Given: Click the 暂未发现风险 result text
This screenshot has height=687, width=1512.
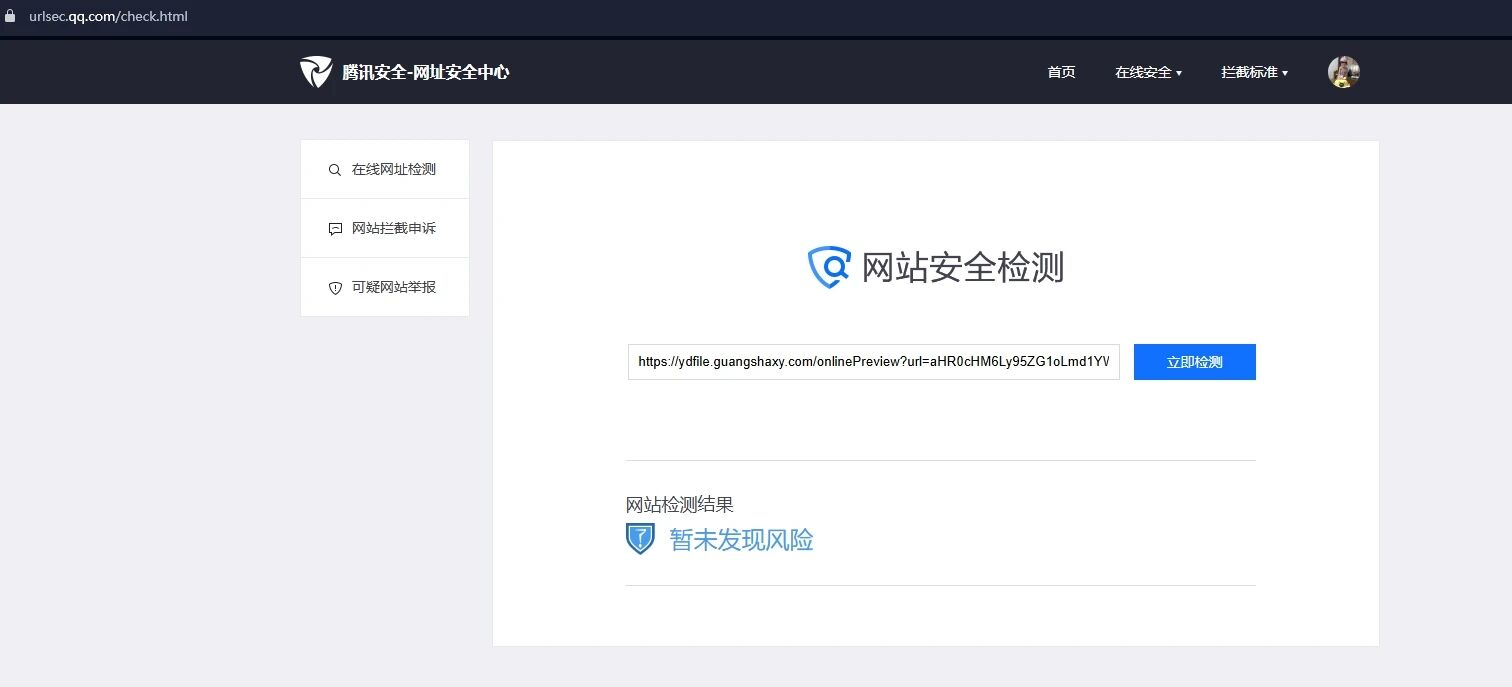Looking at the screenshot, I should coord(741,540).
